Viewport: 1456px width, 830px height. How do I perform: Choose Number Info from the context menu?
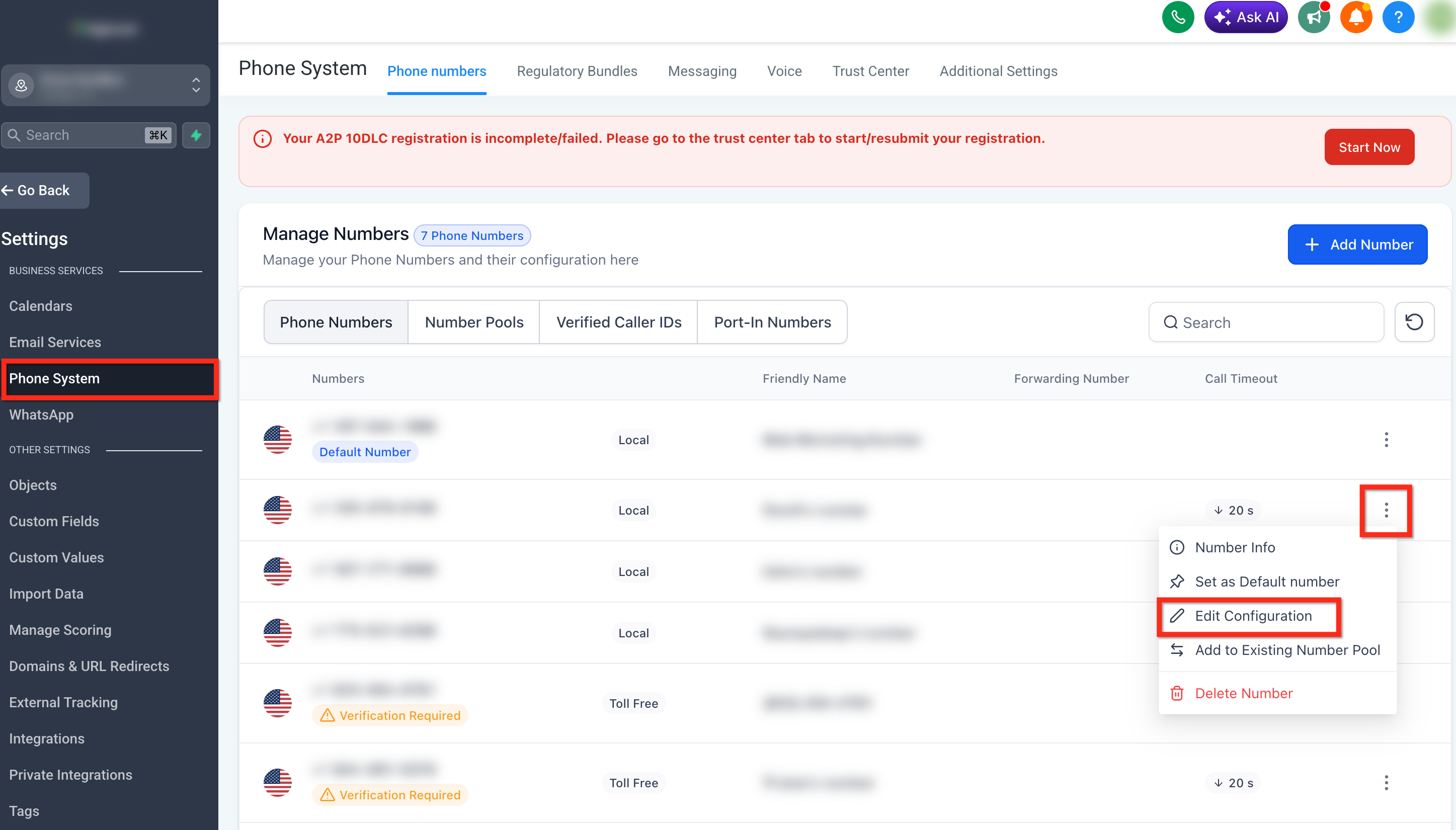(x=1277, y=547)
